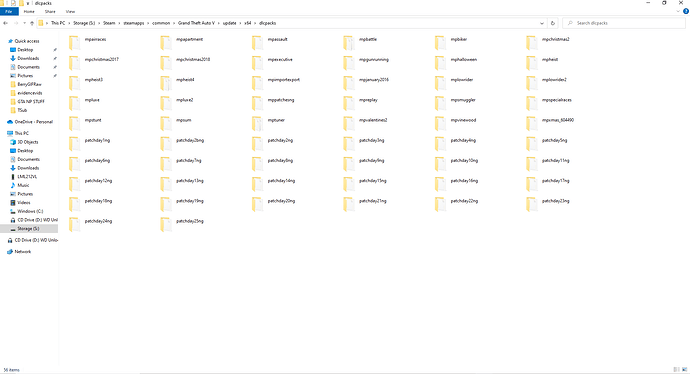The width and height of the screenshot is (690, 374).
Task: Go back with the Back arrow
Action: [6, 23]
